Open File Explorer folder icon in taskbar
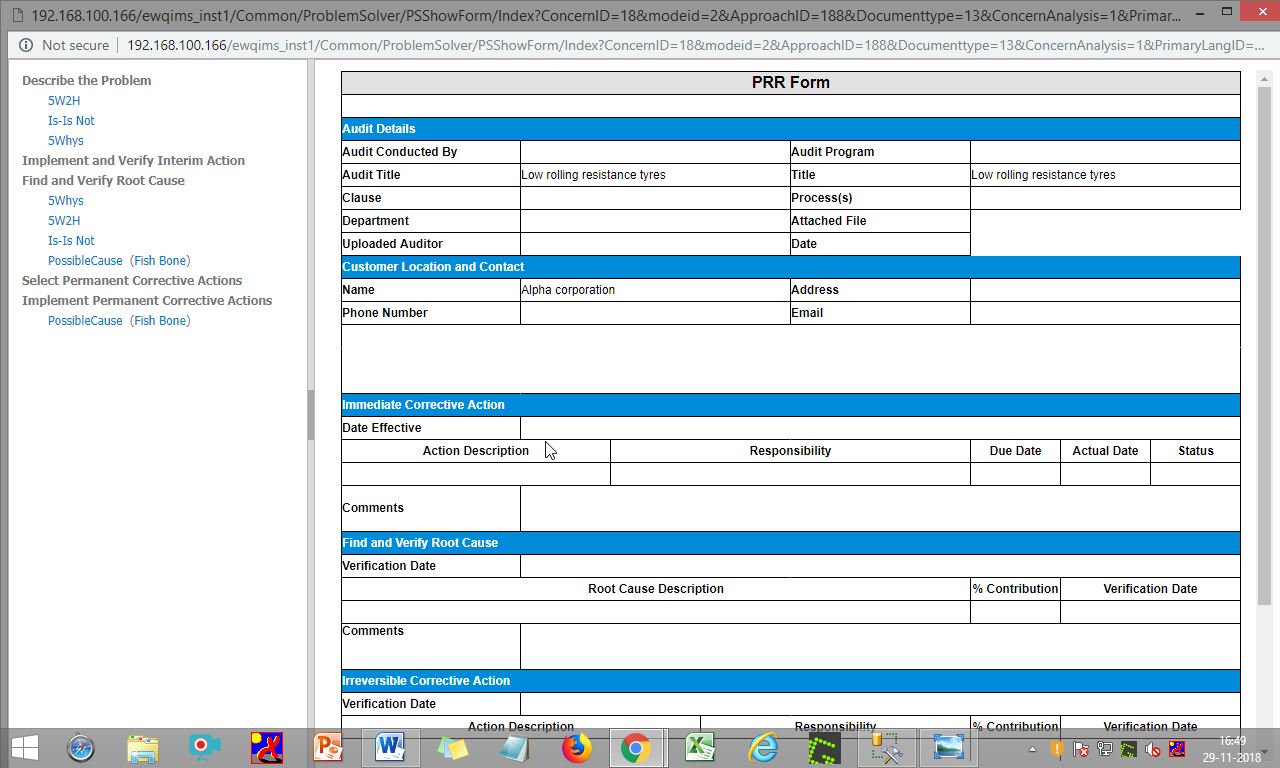This screenshot has width=1280, height=768. click(x=143, y=747)
